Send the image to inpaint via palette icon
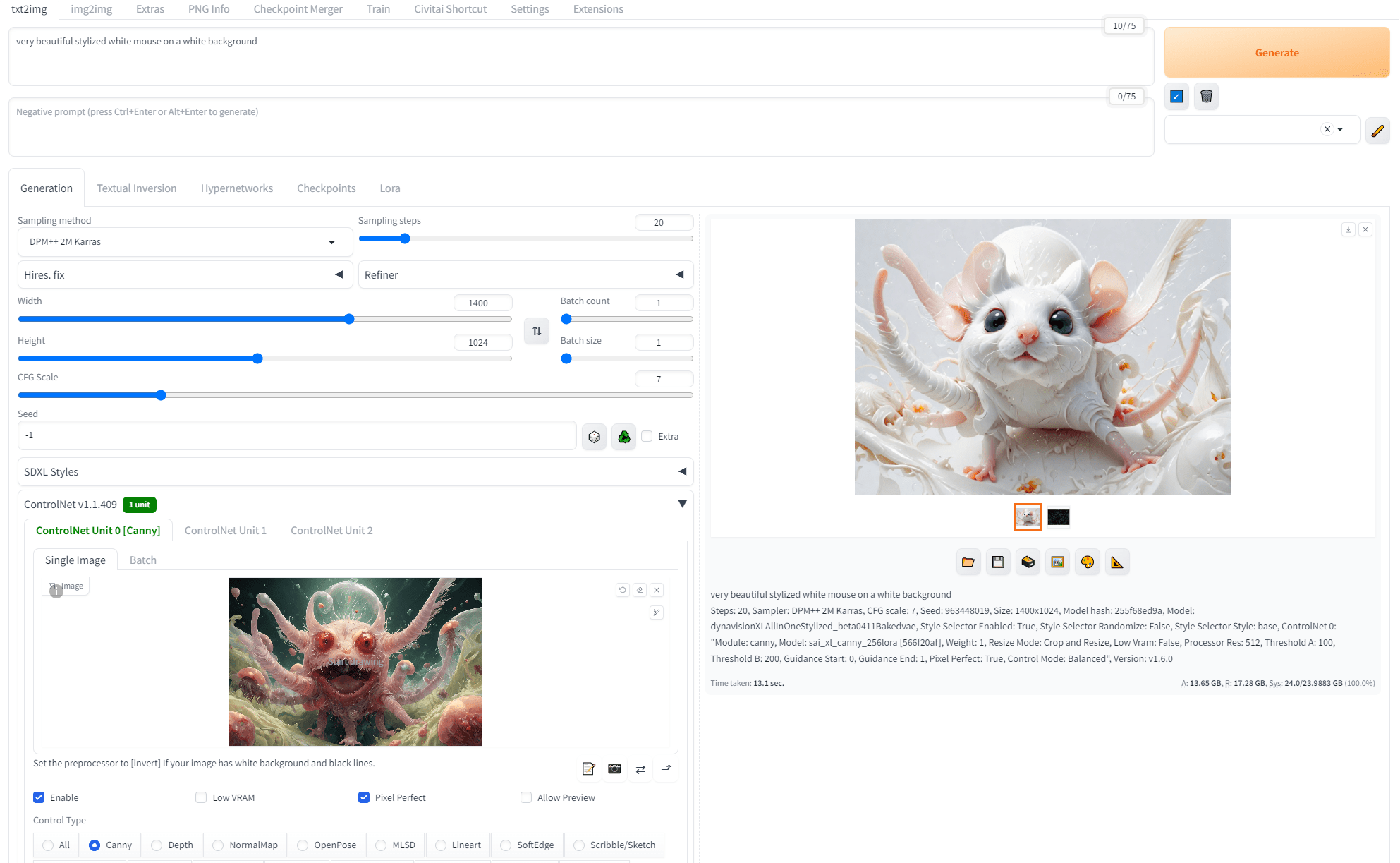 pos(1088,562)
